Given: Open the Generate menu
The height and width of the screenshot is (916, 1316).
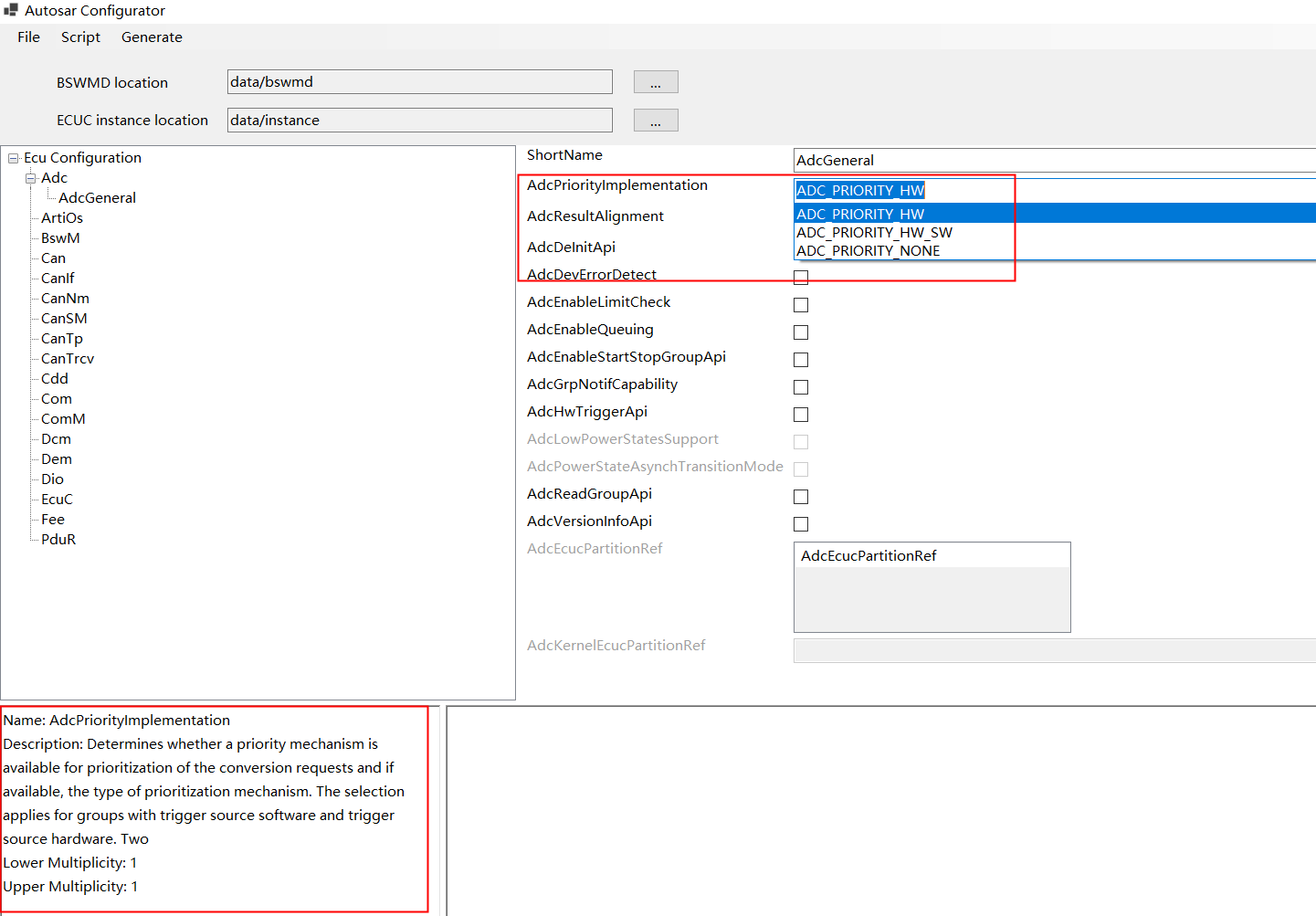Looking at the screenshot, I should [x=152, y=37].
